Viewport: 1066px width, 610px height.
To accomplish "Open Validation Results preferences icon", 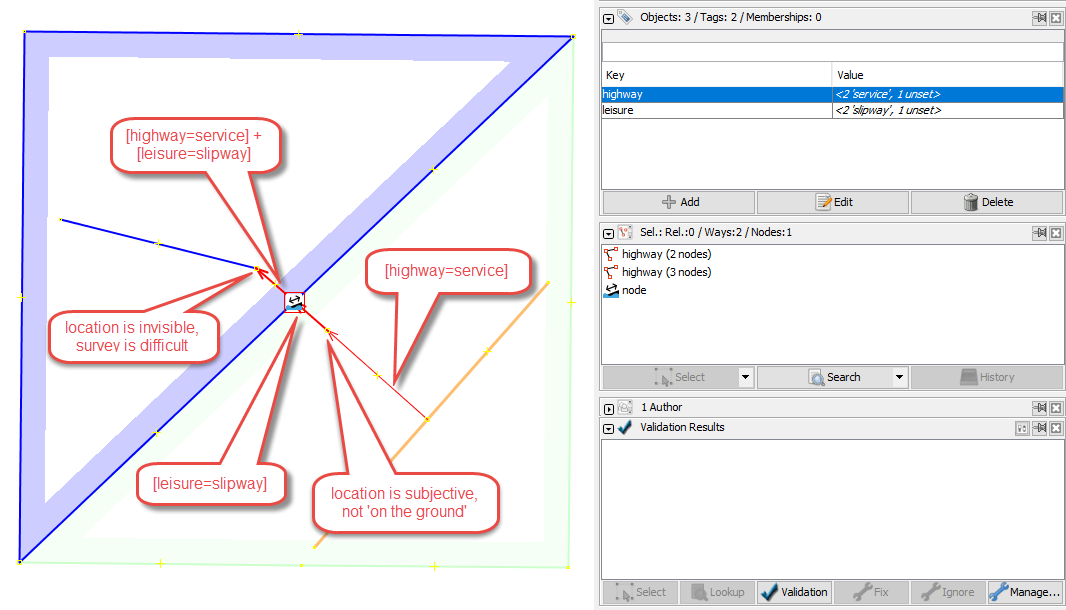I will (x=1022, y=428).
